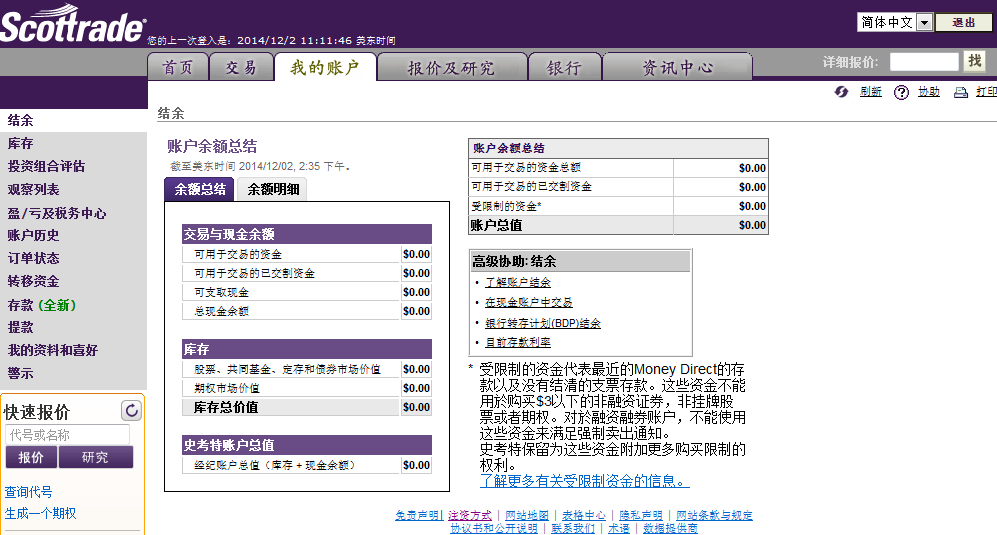Click the 协助 help question-mark icon

[901, 92]
